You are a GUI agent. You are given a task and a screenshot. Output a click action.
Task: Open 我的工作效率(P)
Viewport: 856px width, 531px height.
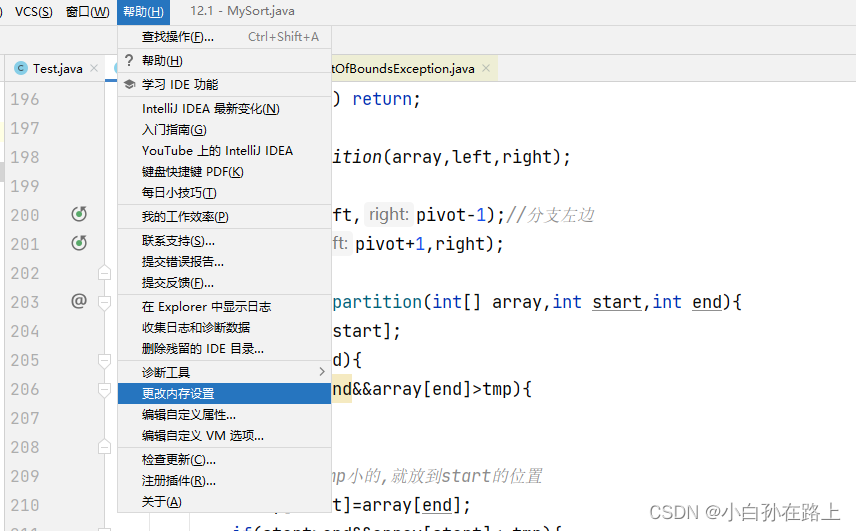click(224, 217)
